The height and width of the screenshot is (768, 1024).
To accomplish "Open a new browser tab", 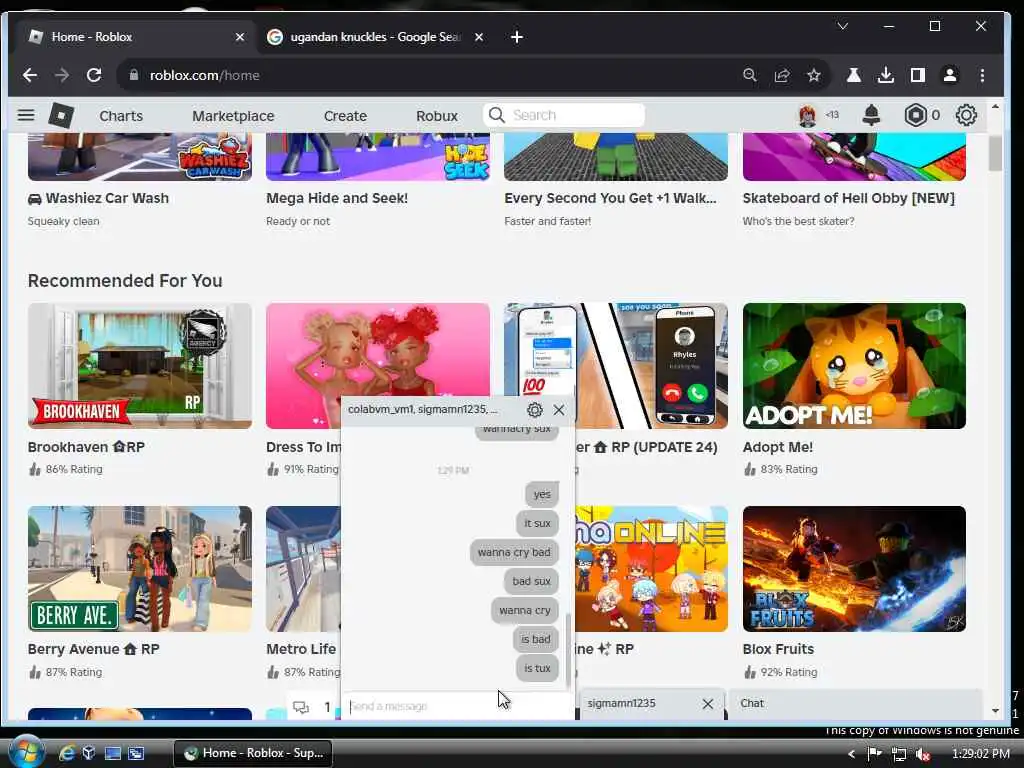I will (x=517, y=37).
